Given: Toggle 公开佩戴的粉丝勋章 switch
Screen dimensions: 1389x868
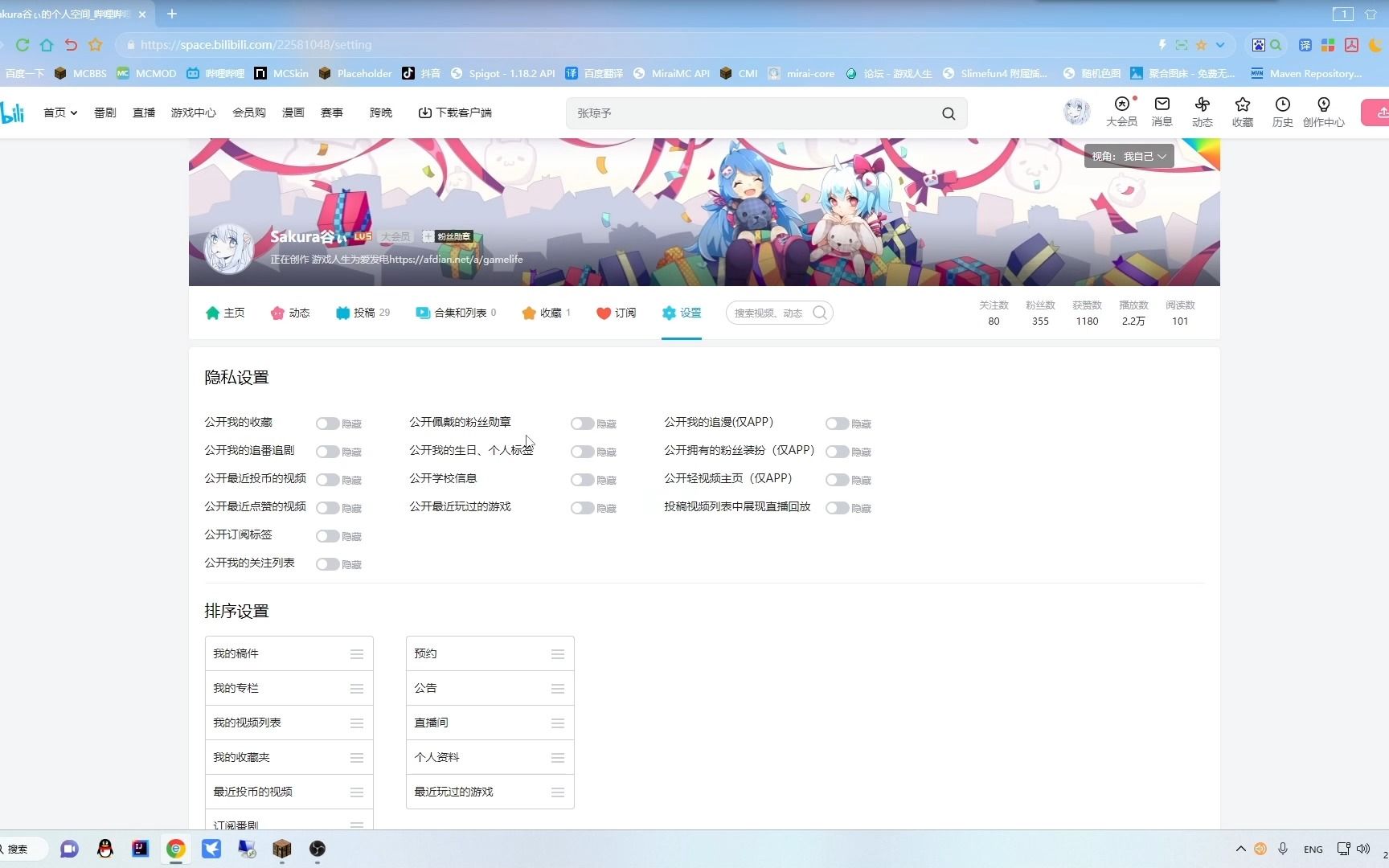Looking at the screenshot, I should tap(582, 424).
